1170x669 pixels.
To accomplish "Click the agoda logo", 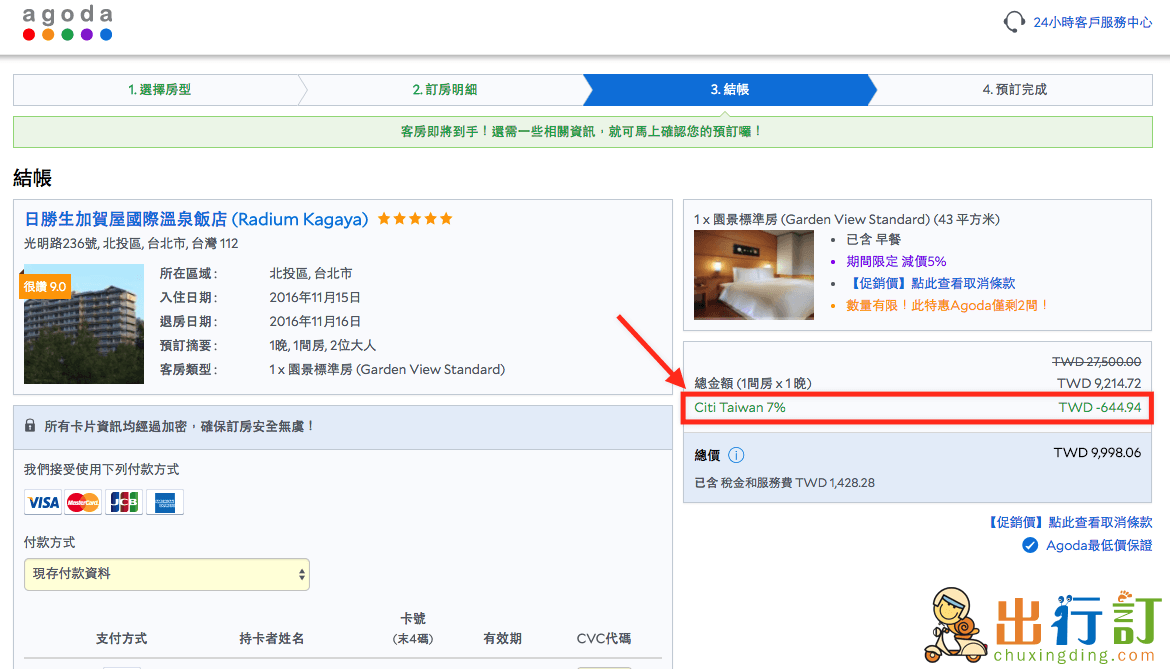I will [x=67, y=23].
